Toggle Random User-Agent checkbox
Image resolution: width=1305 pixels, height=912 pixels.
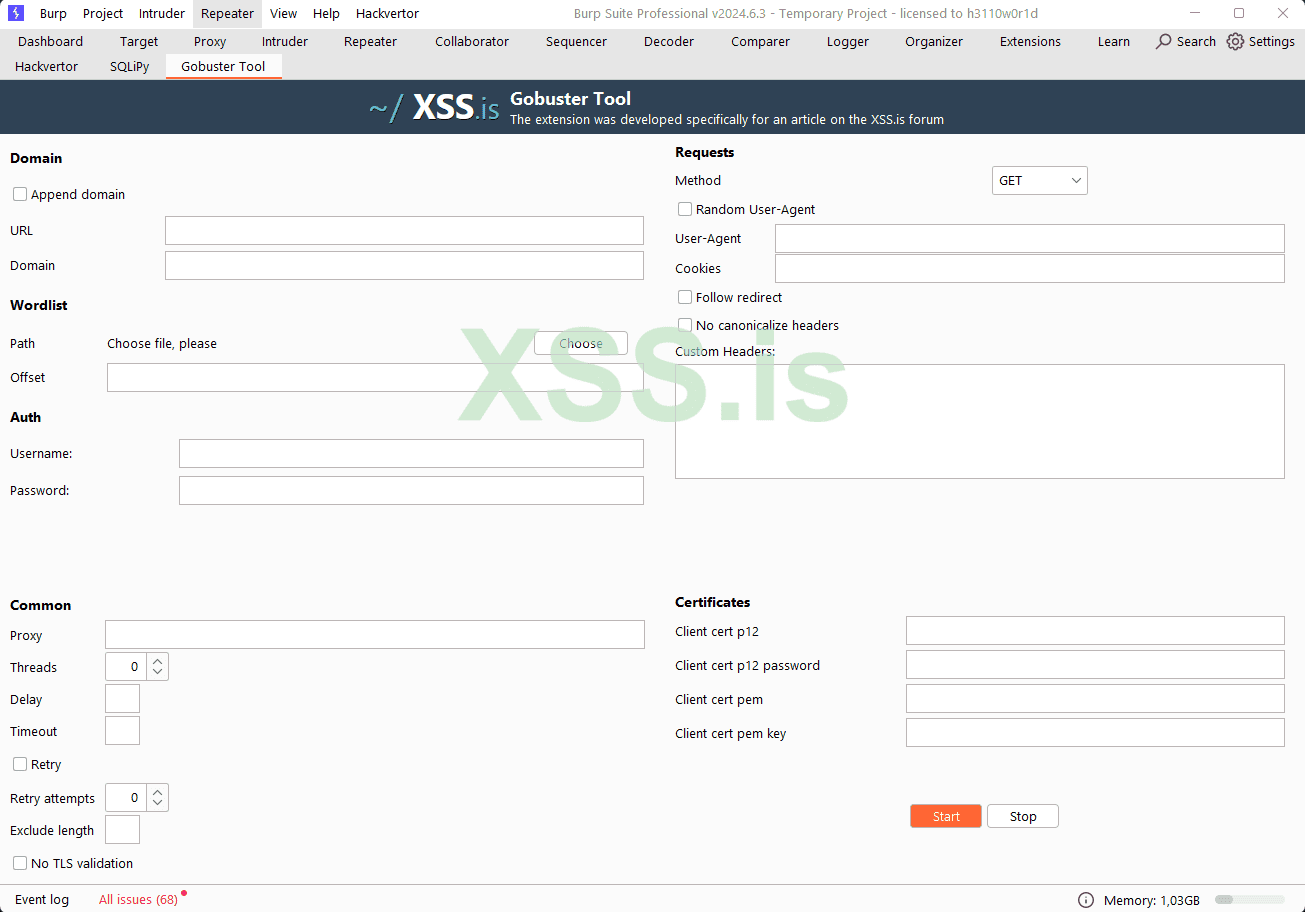click(x=685, y=209)
